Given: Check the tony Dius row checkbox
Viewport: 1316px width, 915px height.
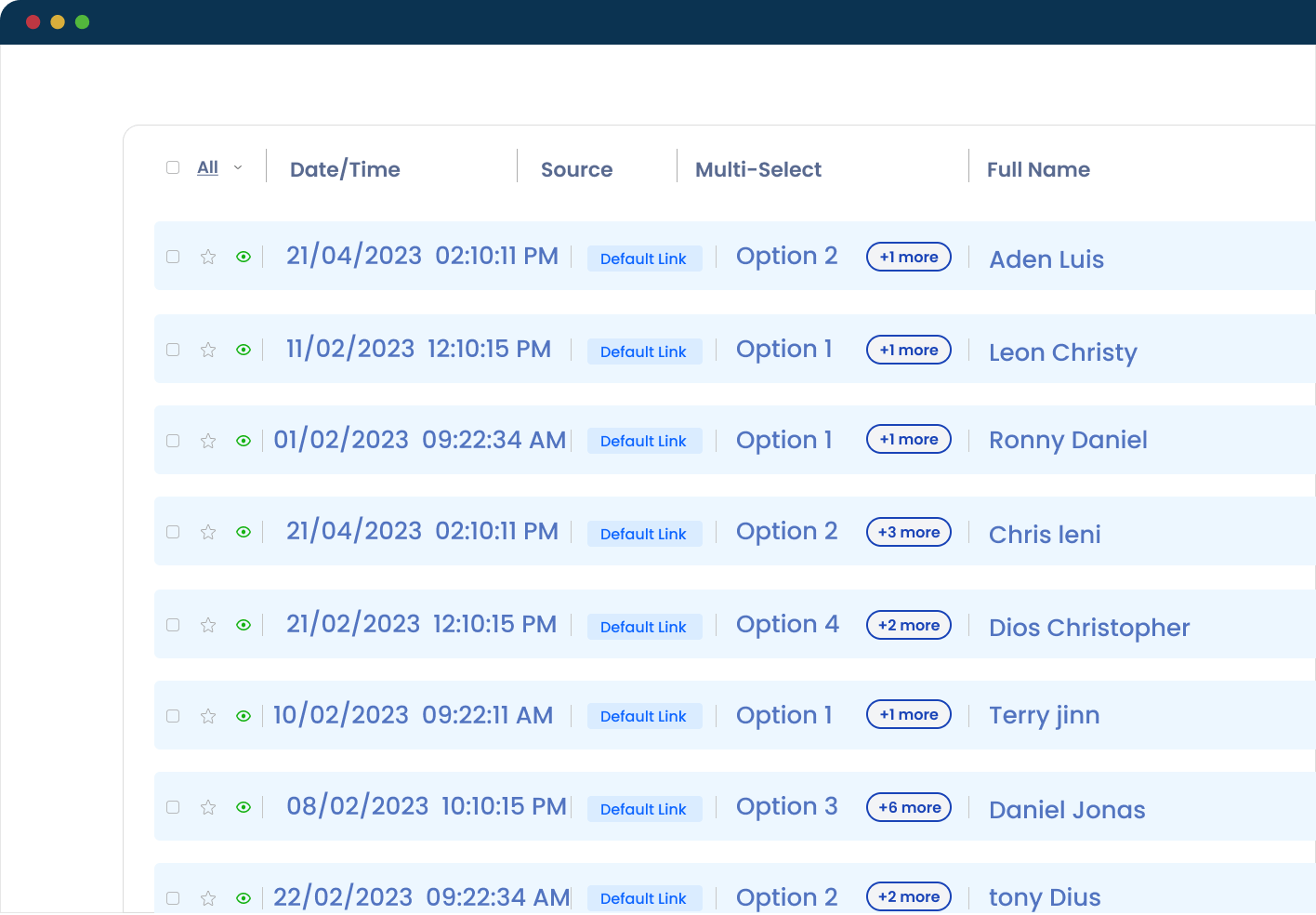Looking at the screenshot, I should (173, 898).
